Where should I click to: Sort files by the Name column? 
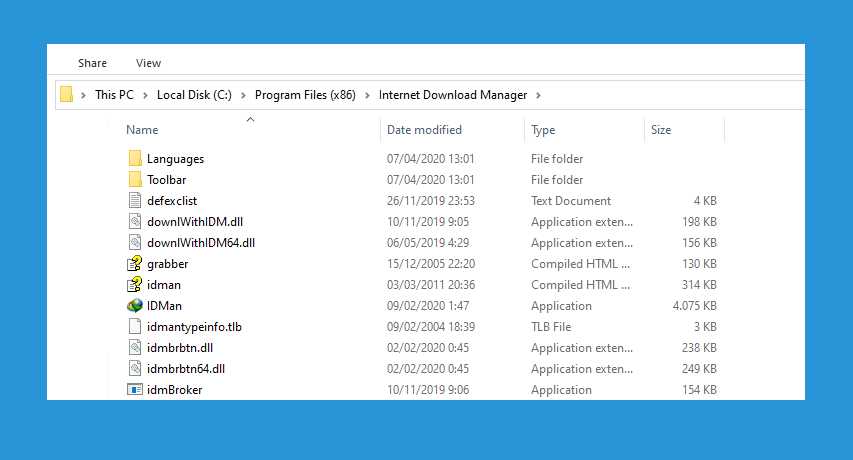point(142,130)
